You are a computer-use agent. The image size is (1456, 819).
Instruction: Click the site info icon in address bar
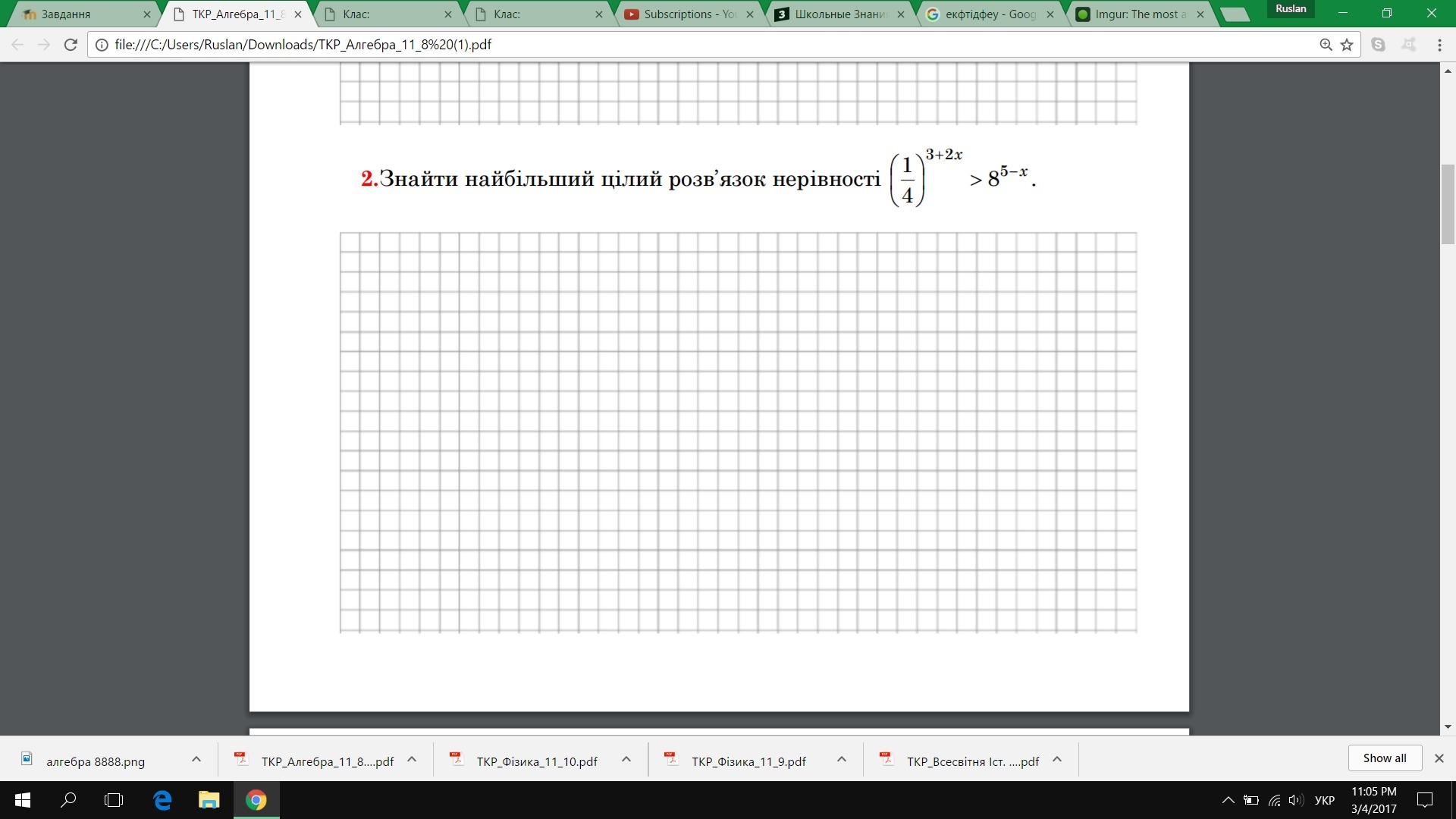(x=102, y=45)
